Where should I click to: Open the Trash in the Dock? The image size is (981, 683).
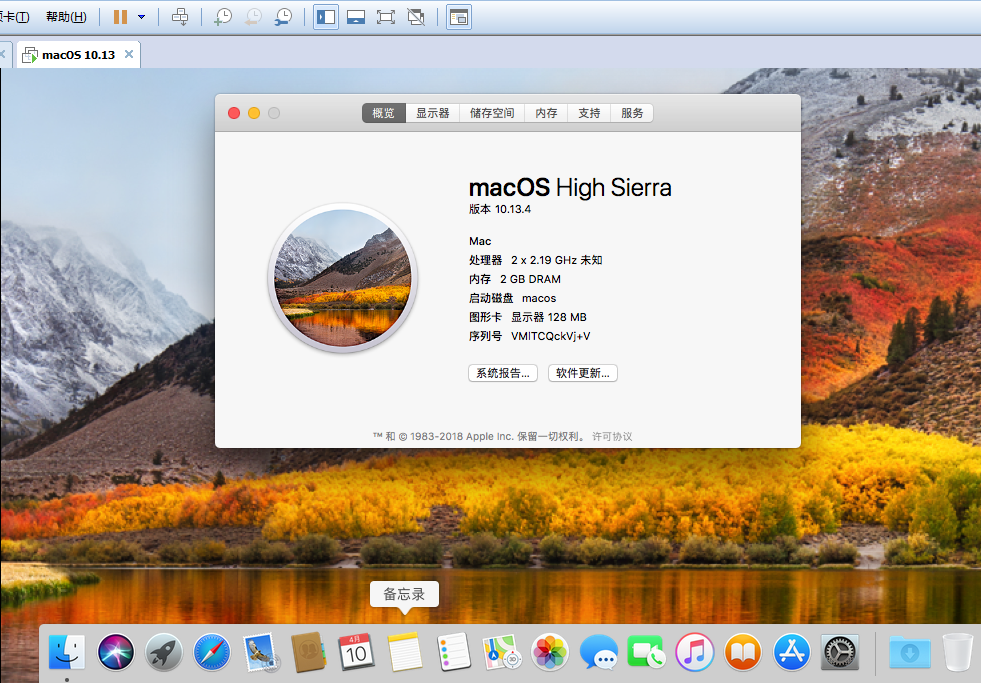957,652
